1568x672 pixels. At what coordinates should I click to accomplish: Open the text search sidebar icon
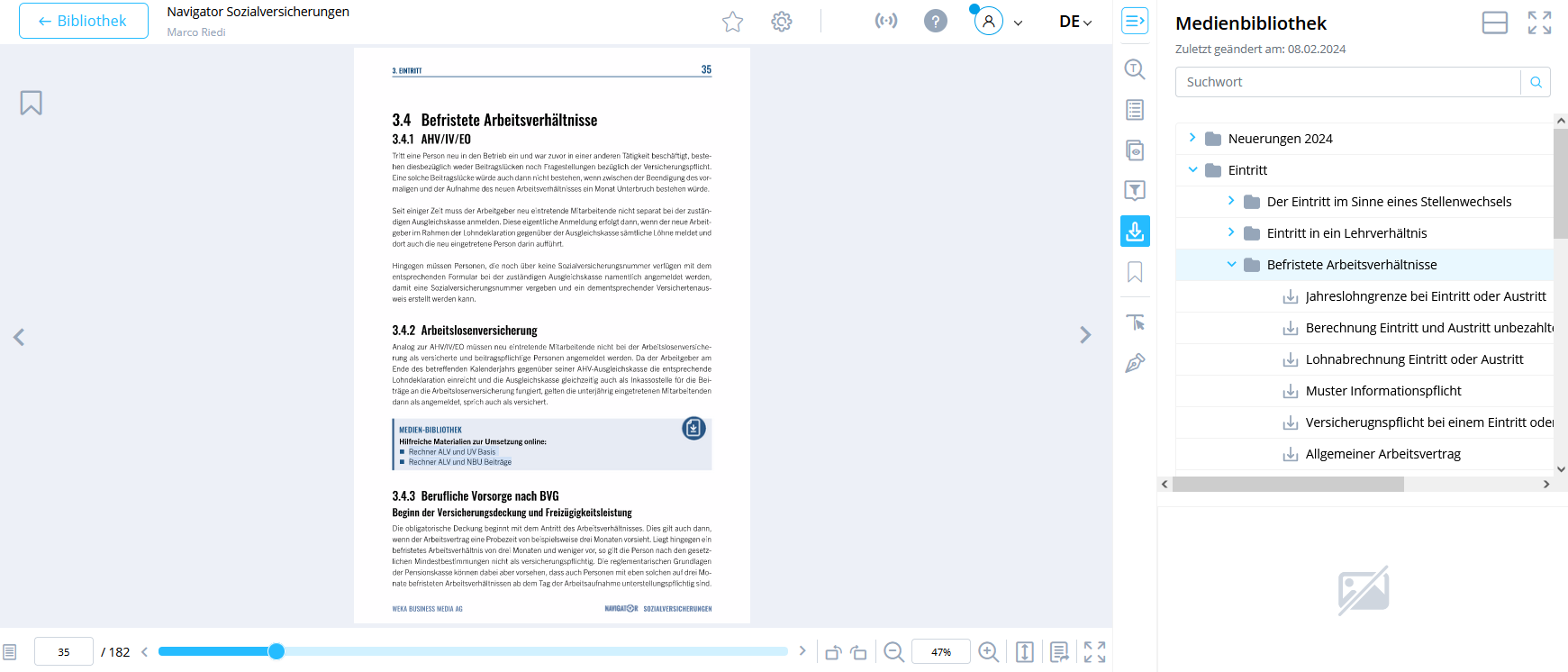(1135, 69)
